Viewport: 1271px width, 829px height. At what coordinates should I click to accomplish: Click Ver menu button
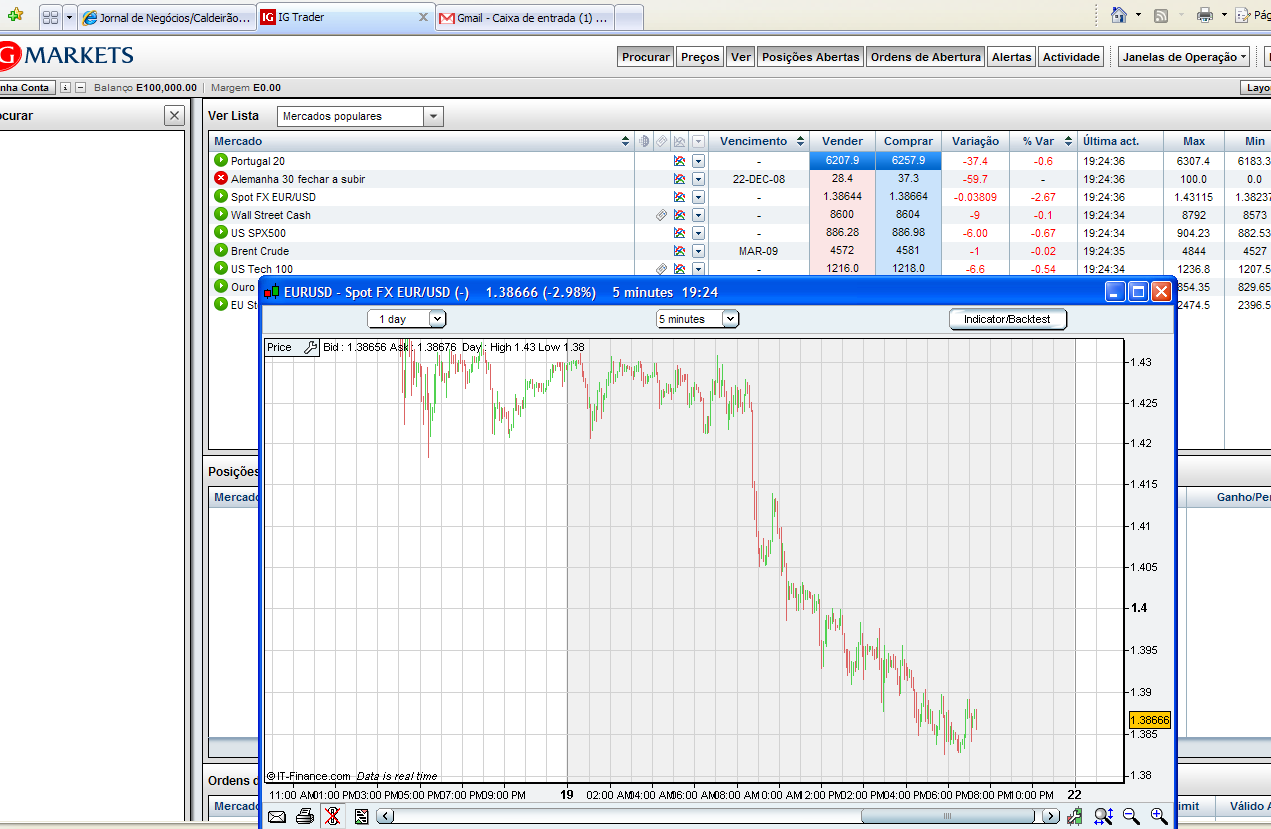(741, 57)
